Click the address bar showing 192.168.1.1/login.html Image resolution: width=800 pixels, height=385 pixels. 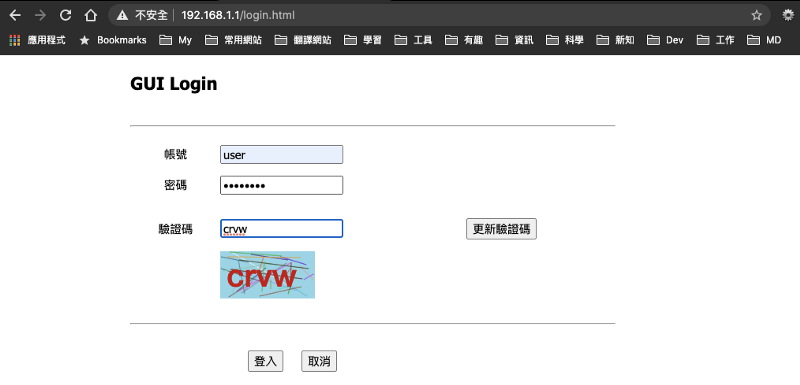pos(439,15)
